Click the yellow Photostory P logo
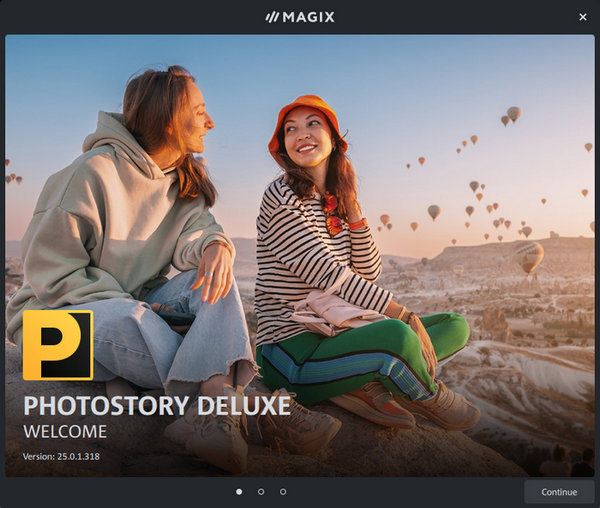Image resolution: width=600 pixels, height=508 pixels. pos(58,345)
